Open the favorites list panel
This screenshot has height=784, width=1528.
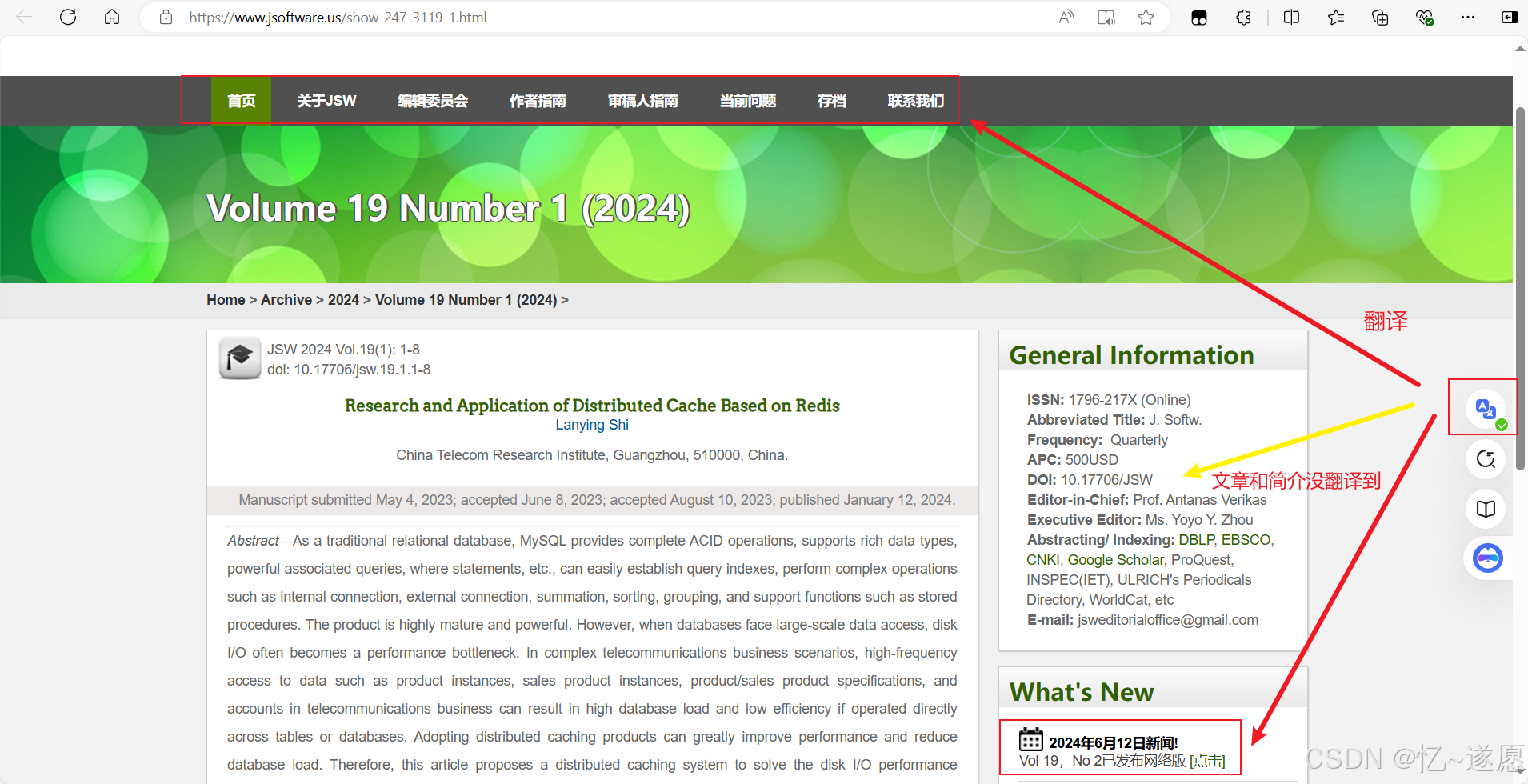(x=1336, y=18)
